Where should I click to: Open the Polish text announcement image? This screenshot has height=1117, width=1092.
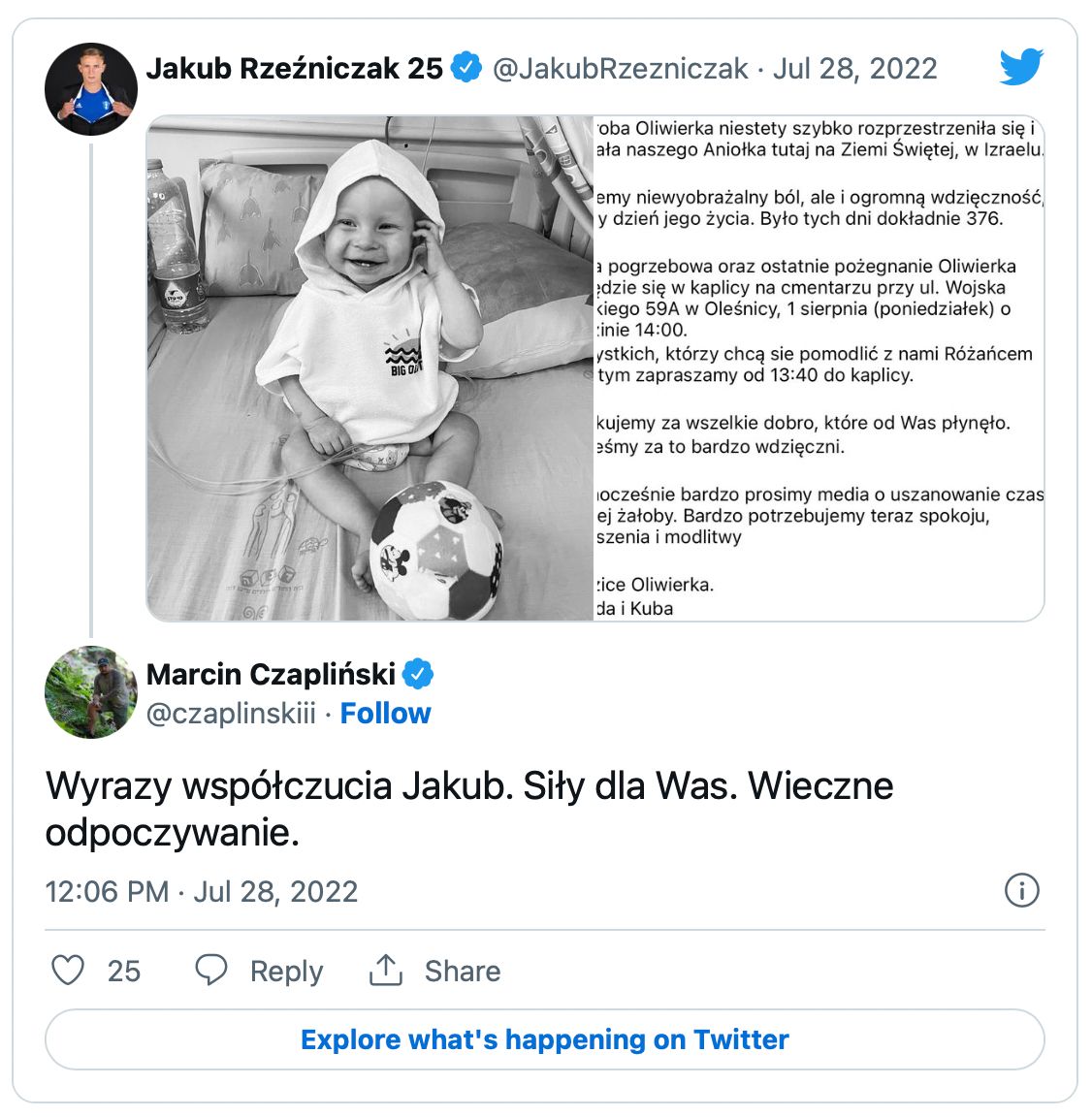(x=819, y=368)
